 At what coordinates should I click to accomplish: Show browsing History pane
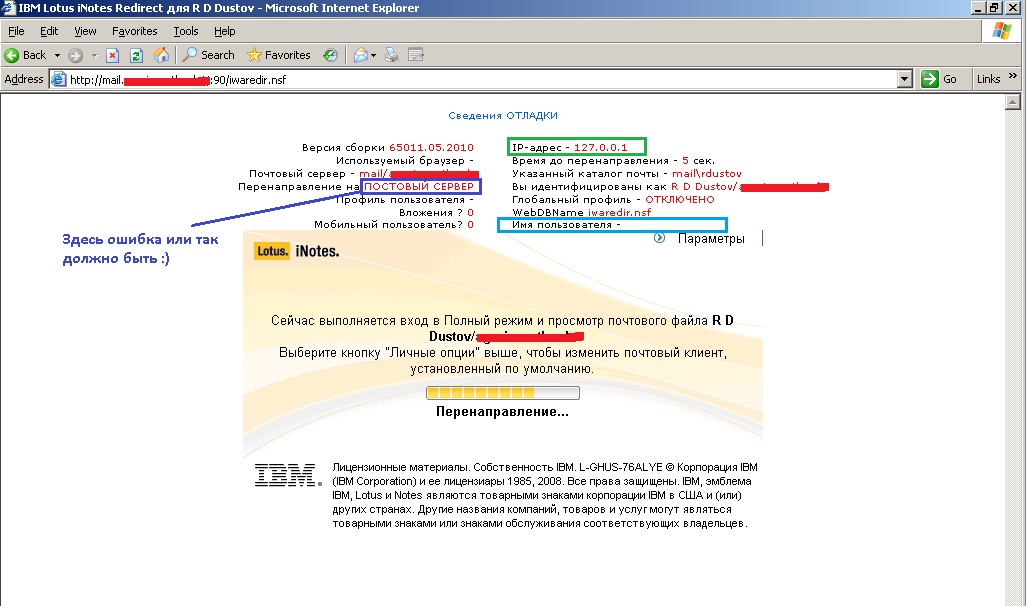(x=330, y=56)
